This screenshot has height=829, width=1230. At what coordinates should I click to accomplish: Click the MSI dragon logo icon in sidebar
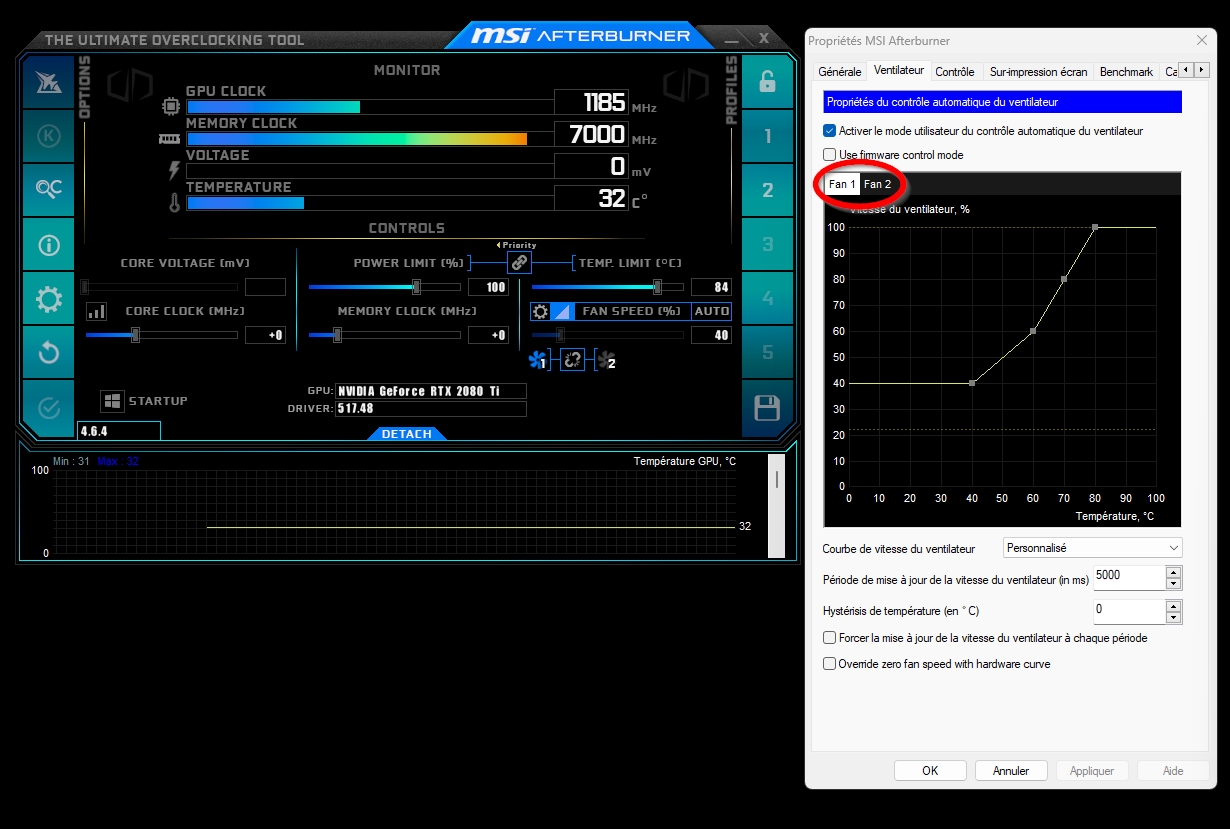[48, 82]
